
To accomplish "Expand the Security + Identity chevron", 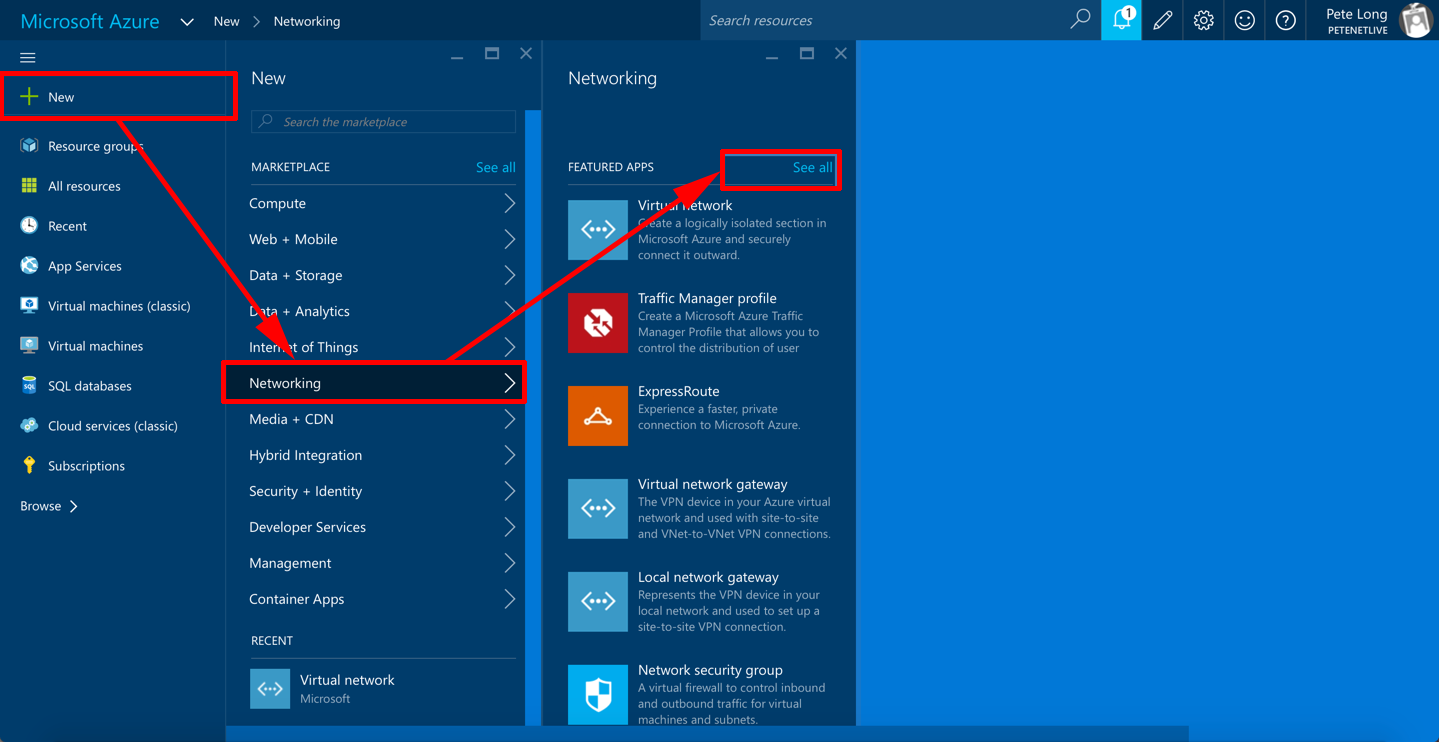I will (x=510, y=491).
